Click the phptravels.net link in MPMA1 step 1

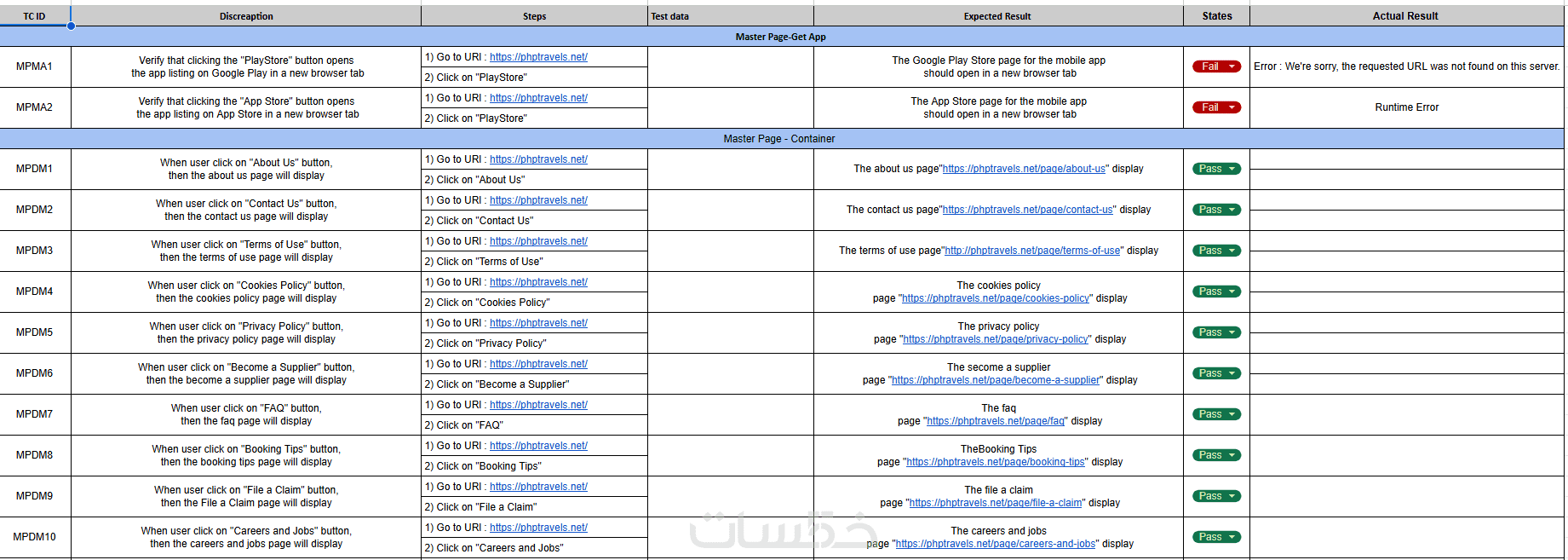coord(538,57)
